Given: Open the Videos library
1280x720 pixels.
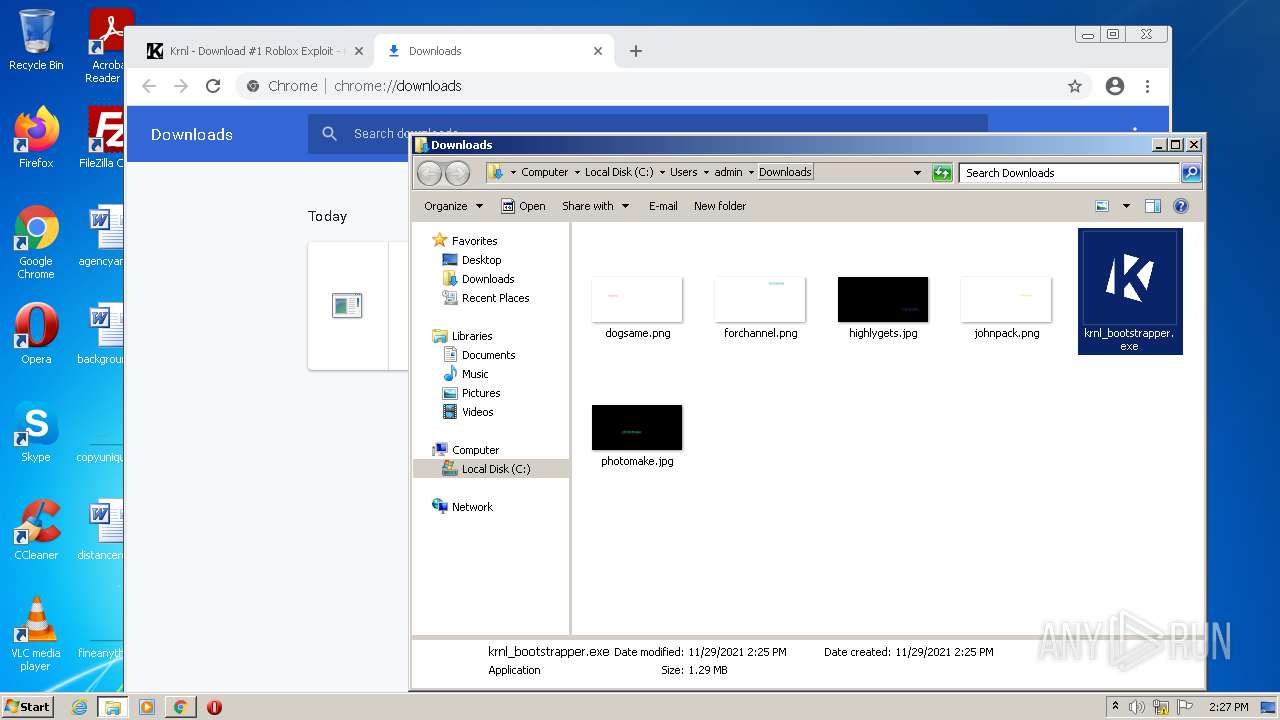Looking at the screenshot, I should point(477,412).
